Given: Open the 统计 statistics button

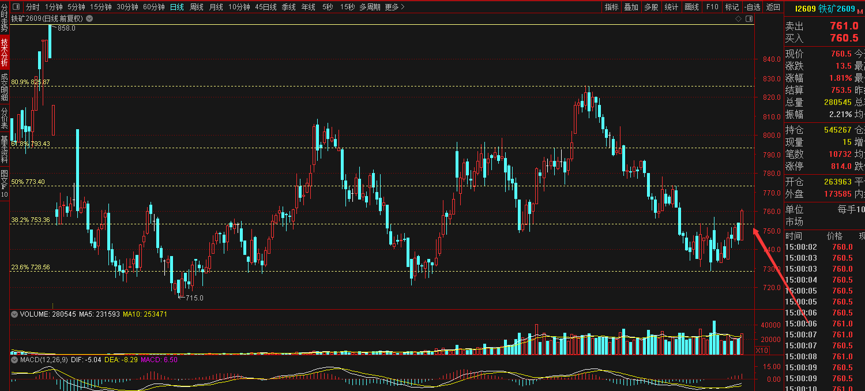Looking at the screenshot, I should (x=671, y=7).
